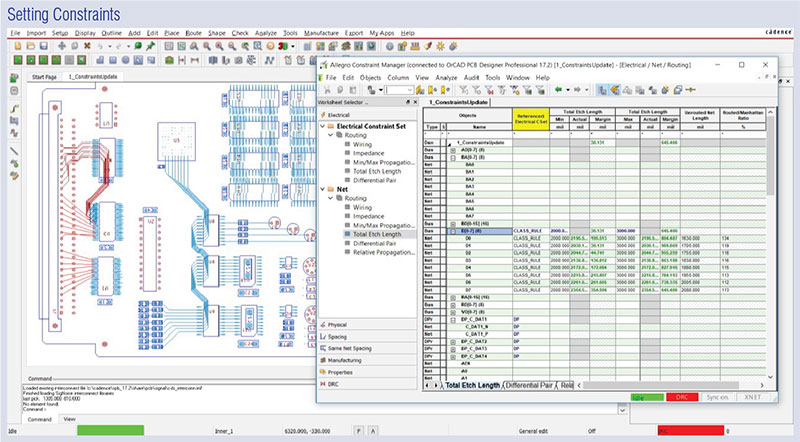Click the diagonal line tool in the left toolbar
The height and width of the screenshot is (442, 800).
(x=14, y=151)
